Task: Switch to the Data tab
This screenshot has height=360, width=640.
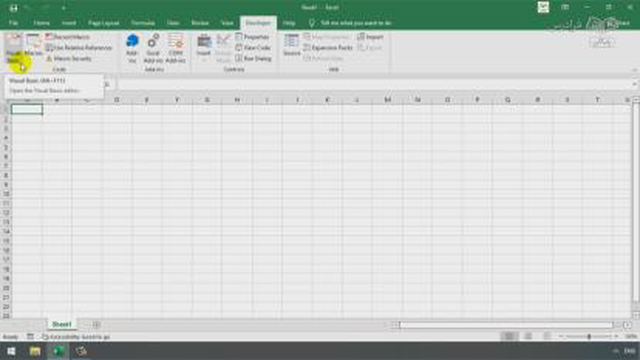Action: tap(173, 23)
